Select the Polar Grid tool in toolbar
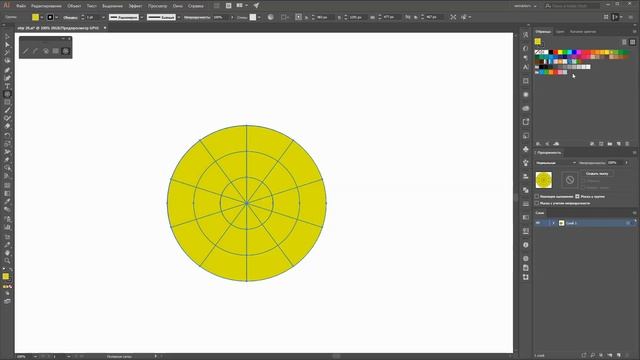The width and height of the screenshot is (640, 360). (7, 94)
